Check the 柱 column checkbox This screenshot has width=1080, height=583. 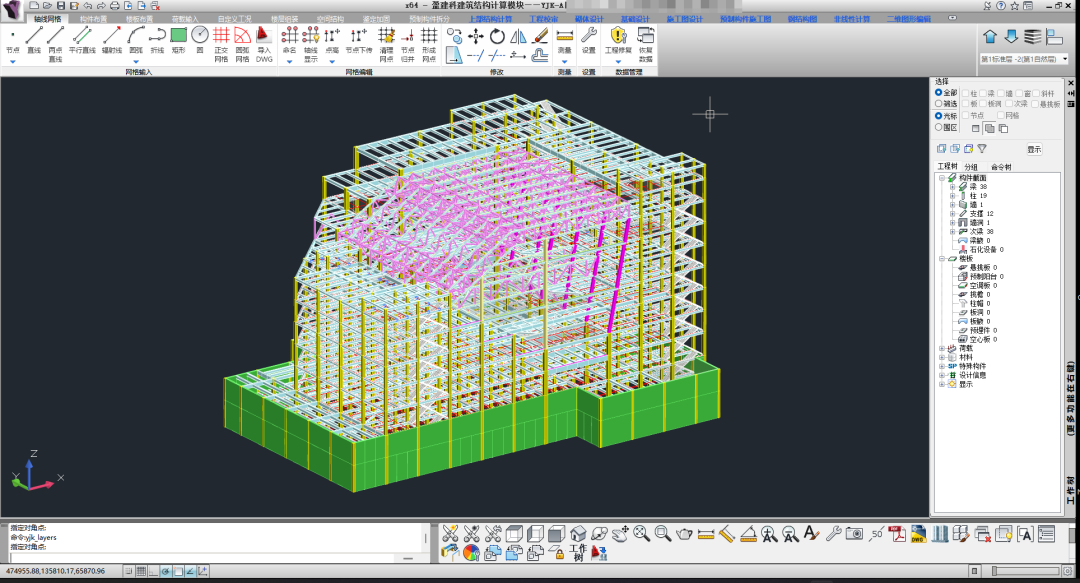click(x=966, y=93)
